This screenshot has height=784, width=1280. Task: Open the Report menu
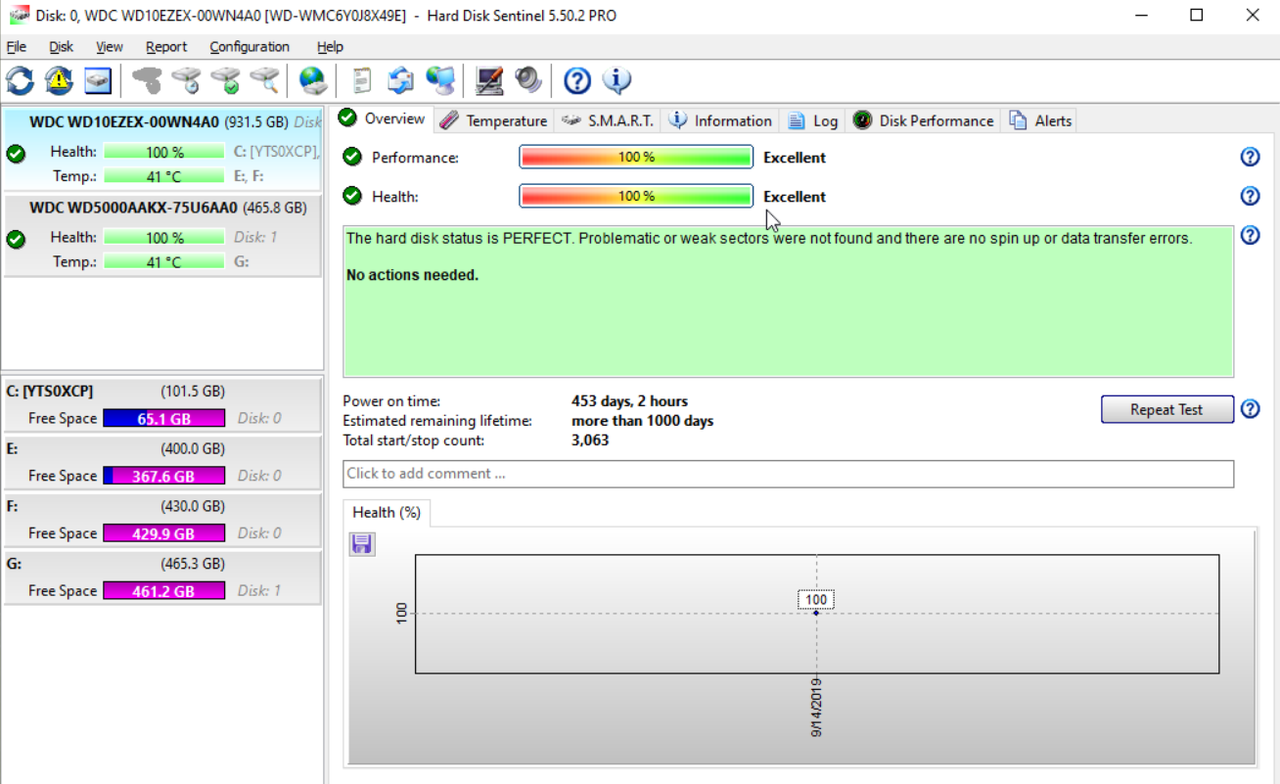tap(166, 47)
